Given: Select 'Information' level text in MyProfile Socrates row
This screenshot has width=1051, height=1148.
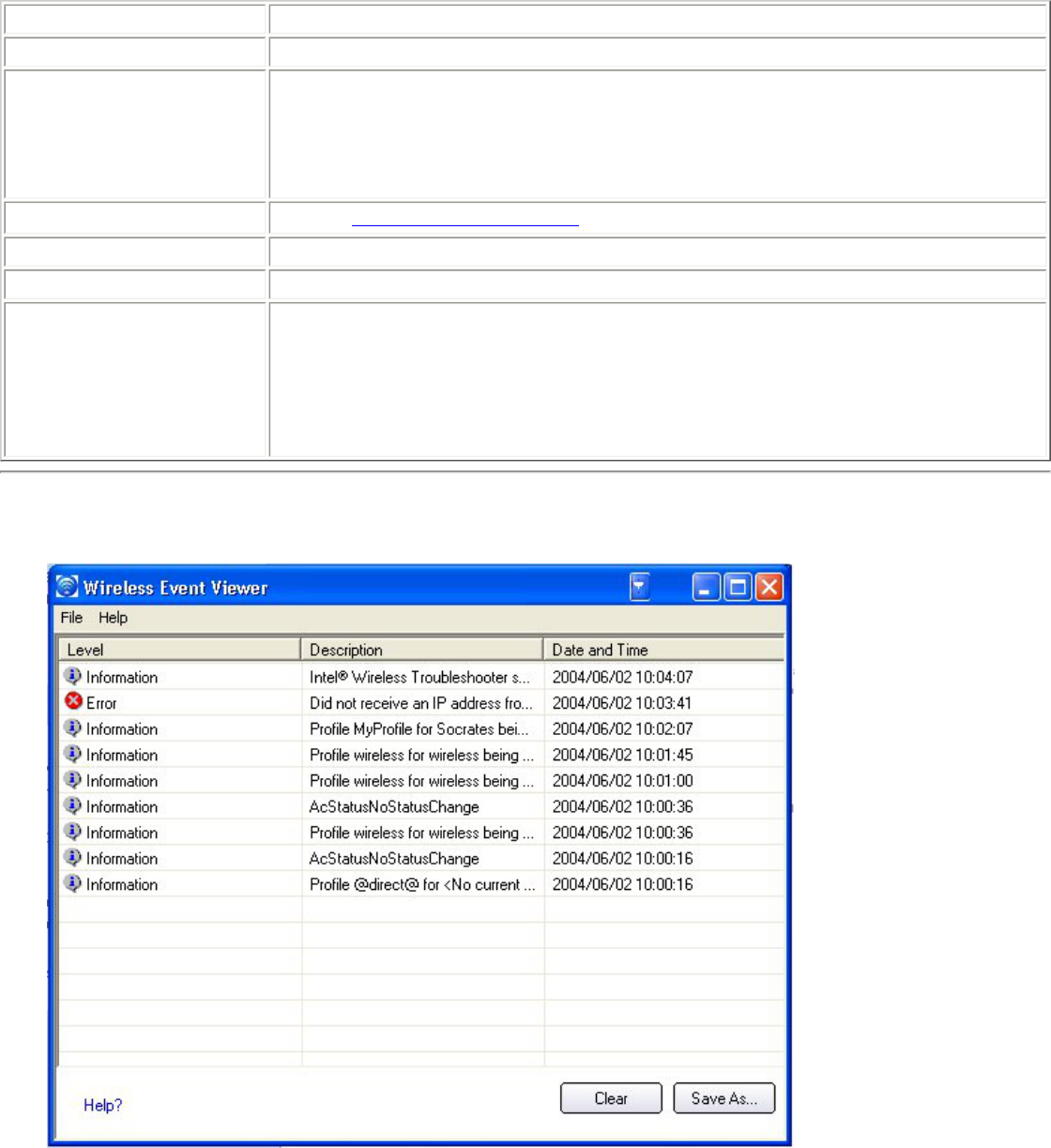Looking at the screenshot, I should [122, 728].
